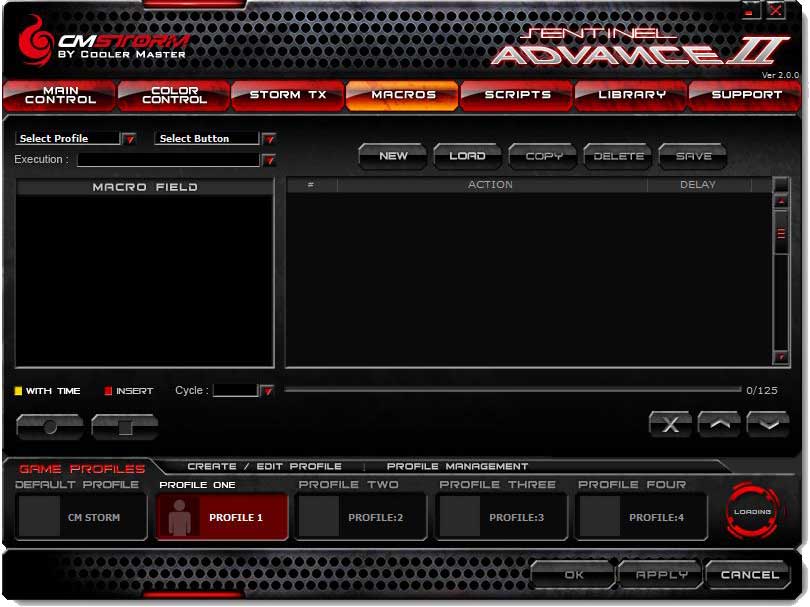The width and height of the screenshot is (810, 607).
Task: Click the Apply button
Action: click(x=661, y=574)
